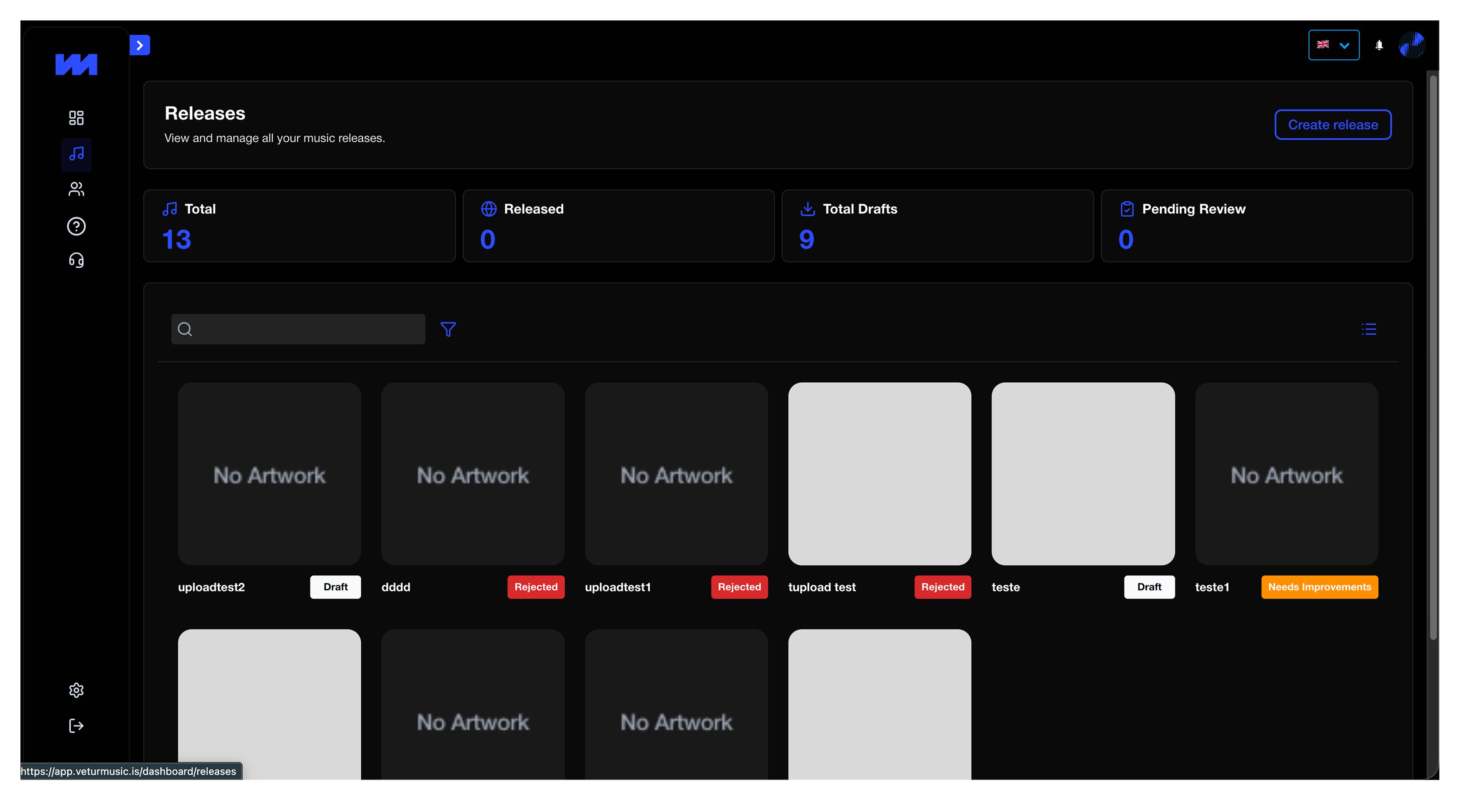This screenshot has height=812, width=1460.
Task: Click the logout icon in sidebar
Action: click(x=76, y=726)
